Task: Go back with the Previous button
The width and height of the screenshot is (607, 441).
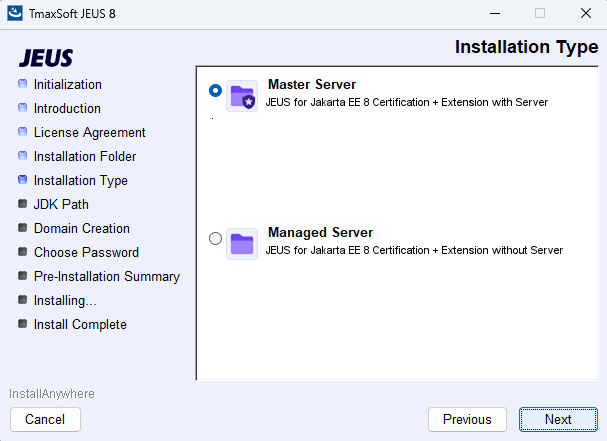Action: tap(467, 419)
